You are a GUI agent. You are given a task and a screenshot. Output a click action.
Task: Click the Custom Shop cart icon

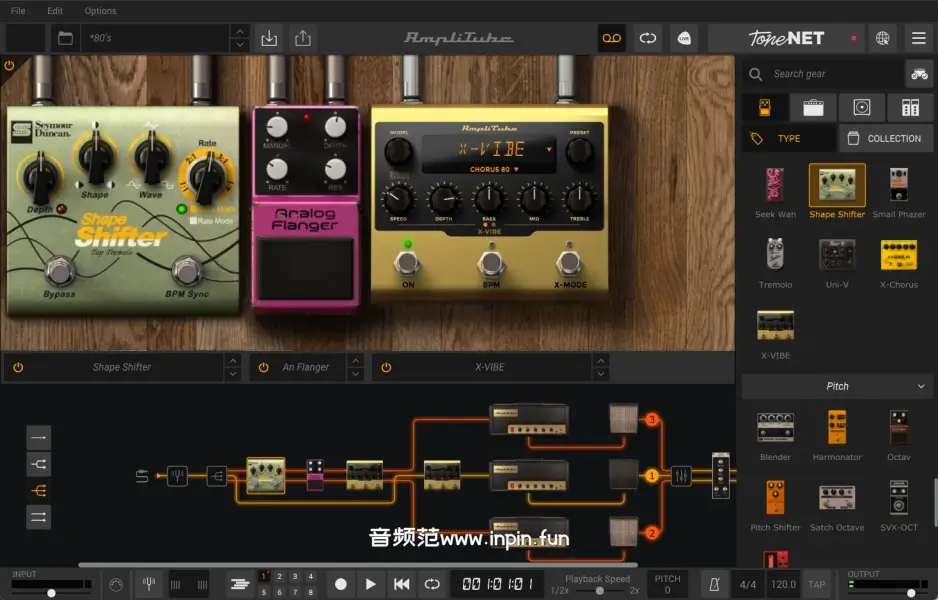click(919, 74)
